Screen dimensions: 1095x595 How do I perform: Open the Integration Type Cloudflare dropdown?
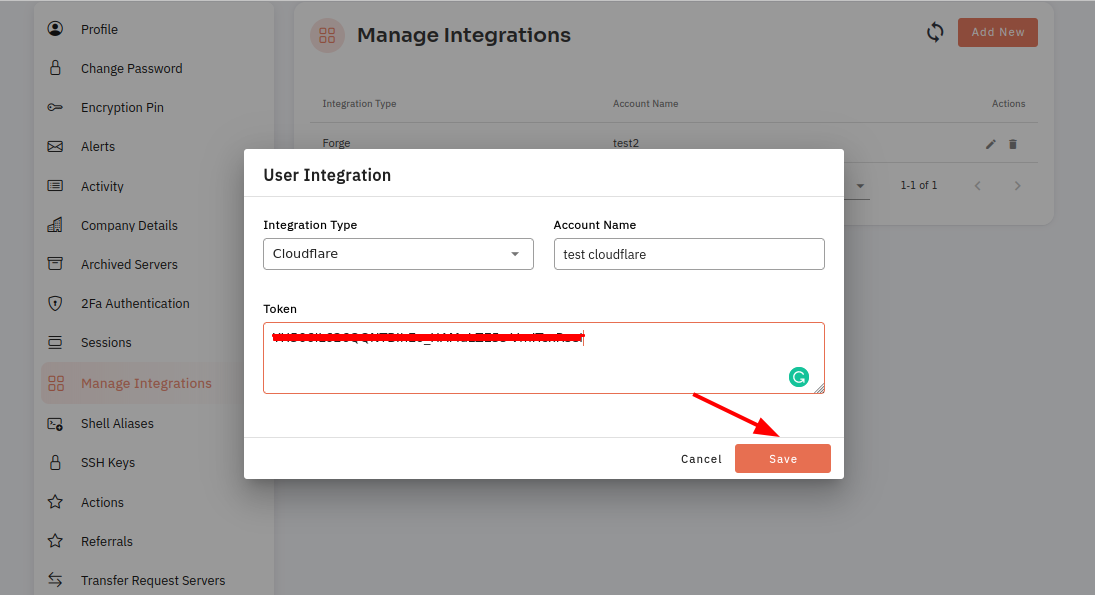coord(398,254)
